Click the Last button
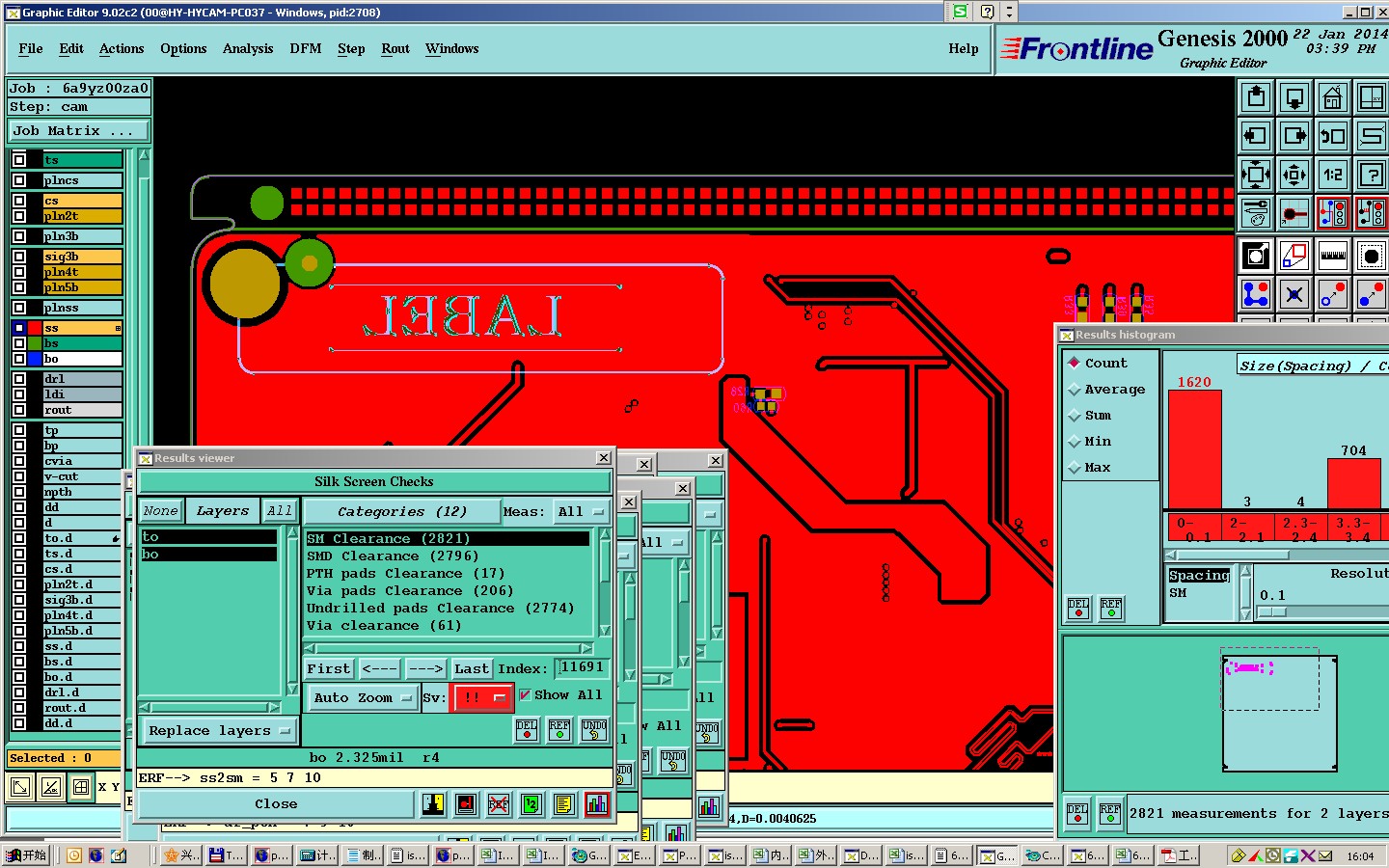Image resolution: width=1389 pixels, height=868 pixels. click(472, 668)
